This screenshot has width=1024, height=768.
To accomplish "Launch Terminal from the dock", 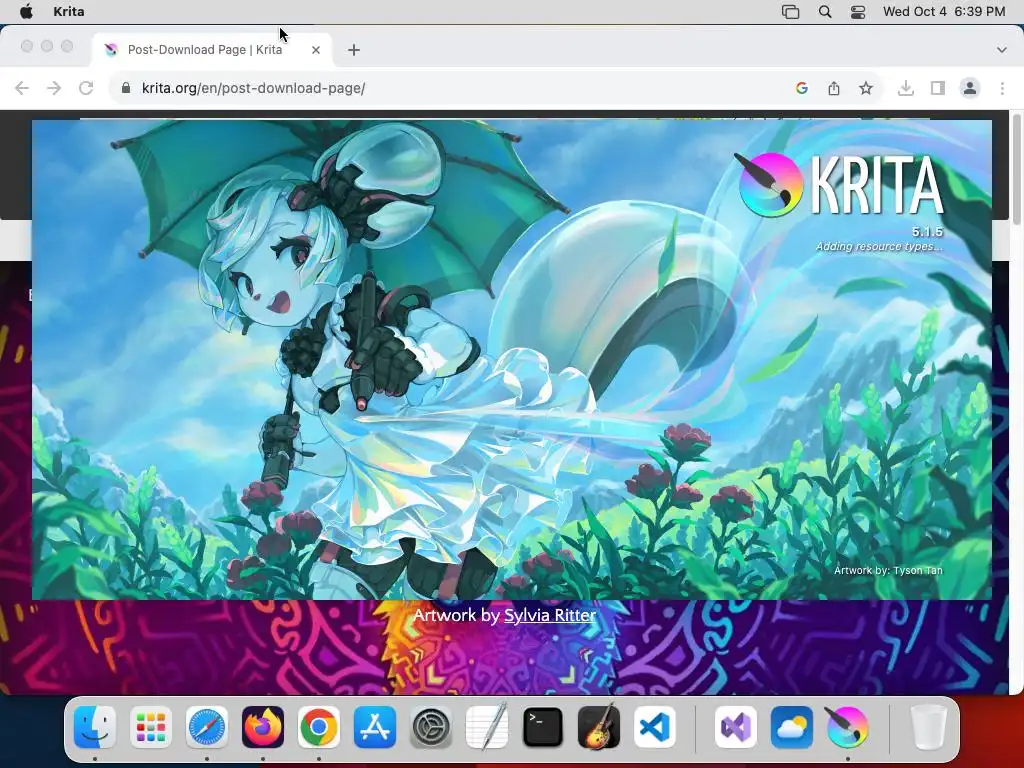I will click(x=543, y=727).
